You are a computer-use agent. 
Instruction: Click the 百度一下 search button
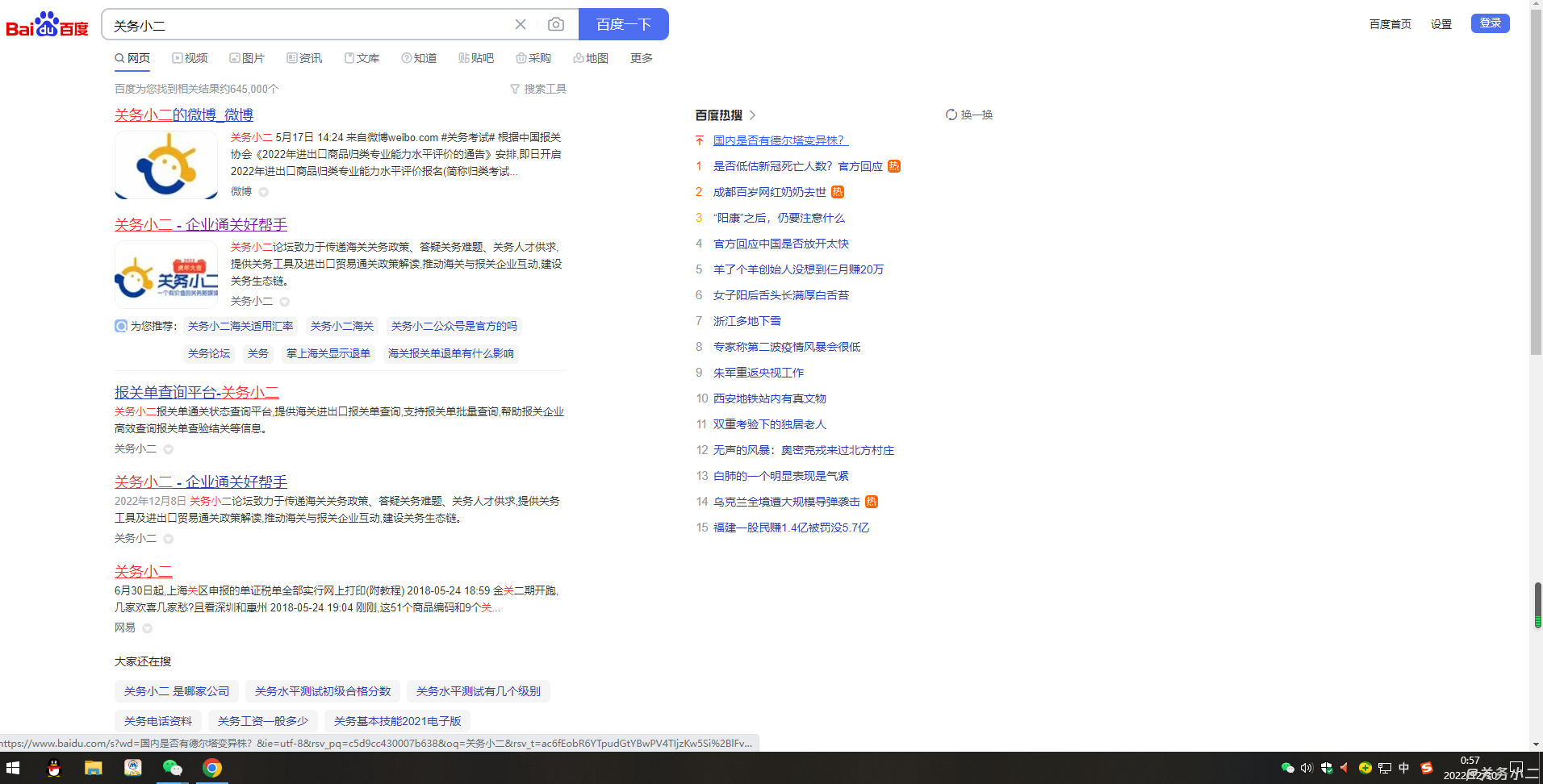click(624, 24)
